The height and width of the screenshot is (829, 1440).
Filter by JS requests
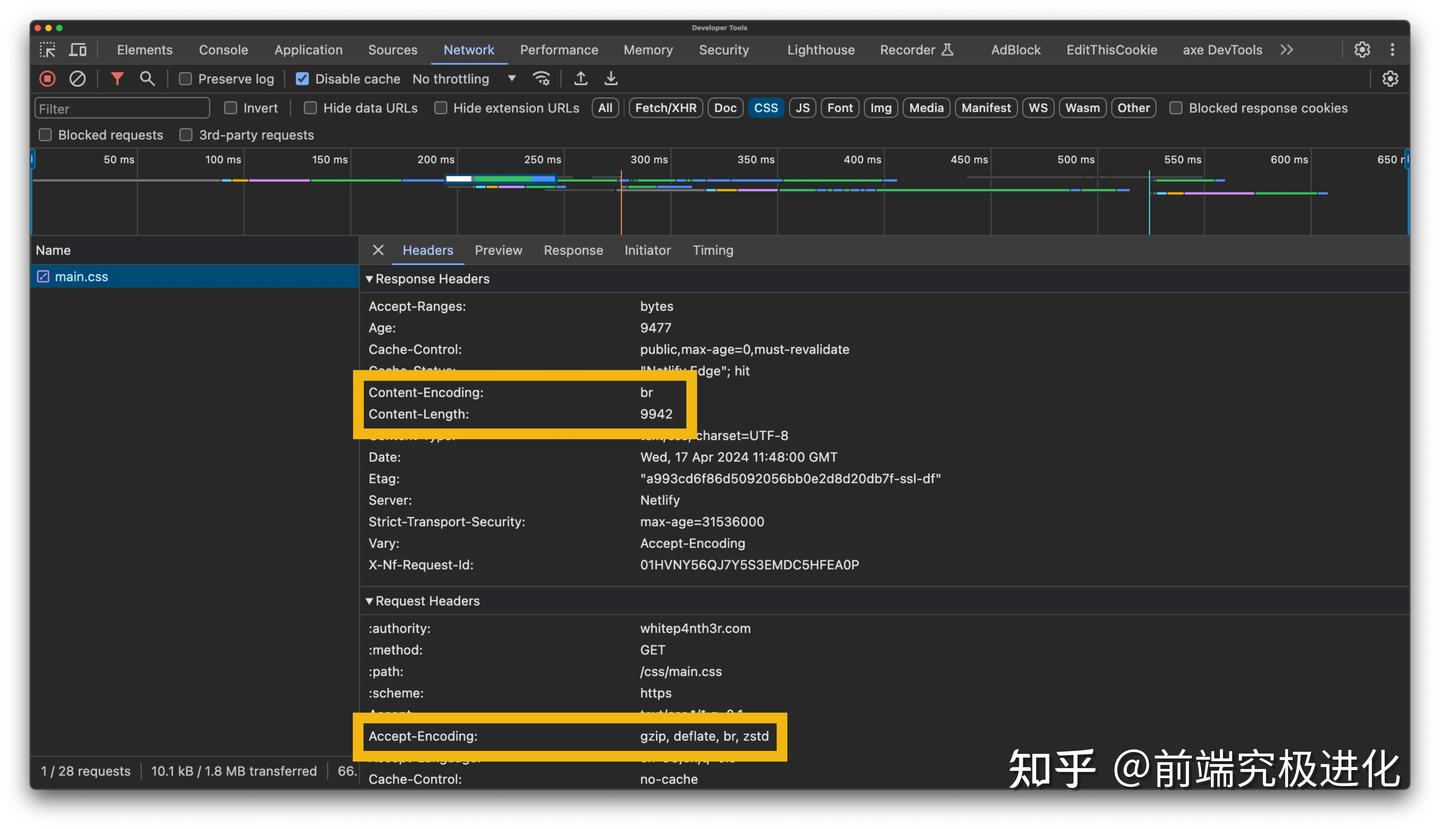[x=802, y=108]
